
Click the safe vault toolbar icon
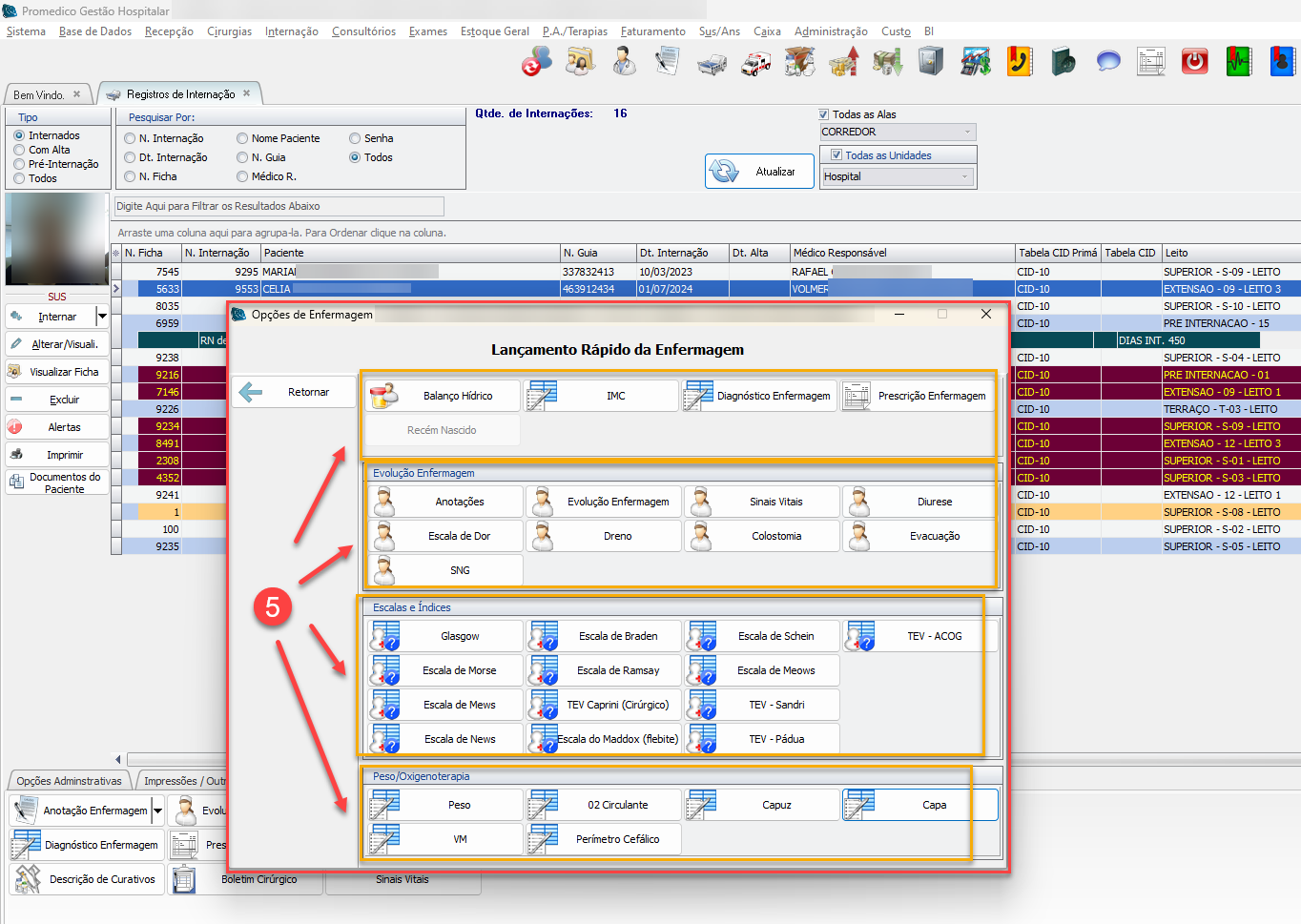pyautogui.click(x=930, y=63)
